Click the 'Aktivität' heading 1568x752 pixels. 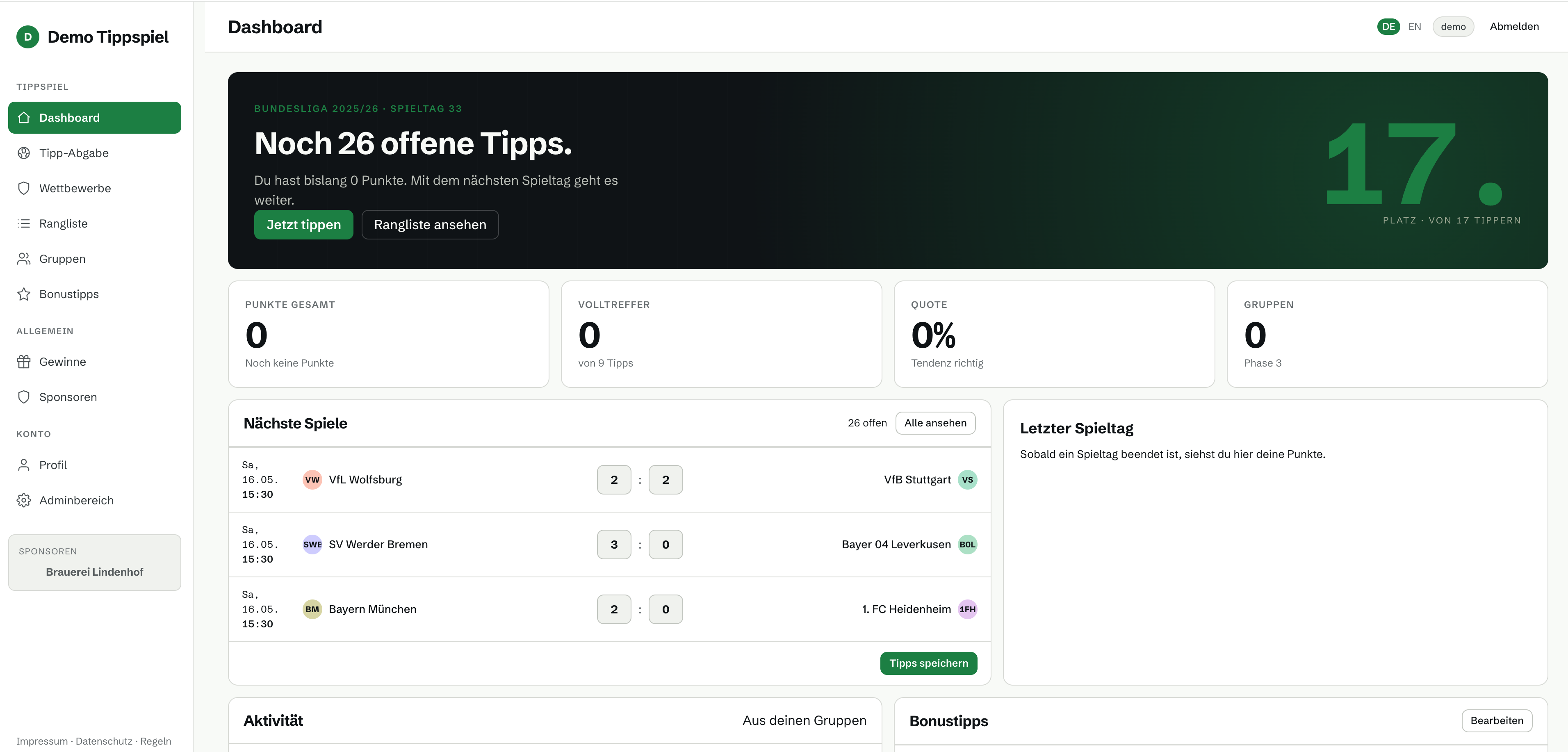click(x=273, y=720)
